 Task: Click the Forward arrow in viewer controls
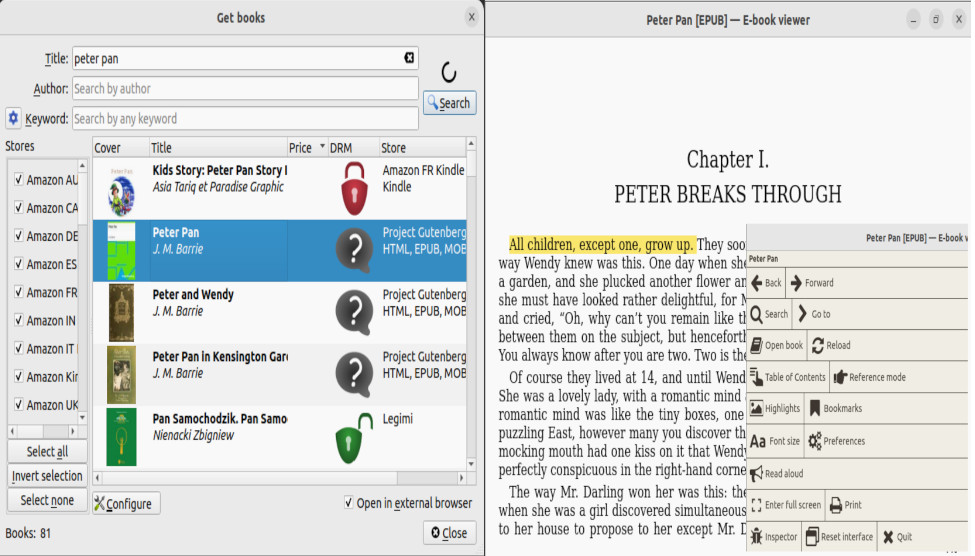[x=812, y=283]
